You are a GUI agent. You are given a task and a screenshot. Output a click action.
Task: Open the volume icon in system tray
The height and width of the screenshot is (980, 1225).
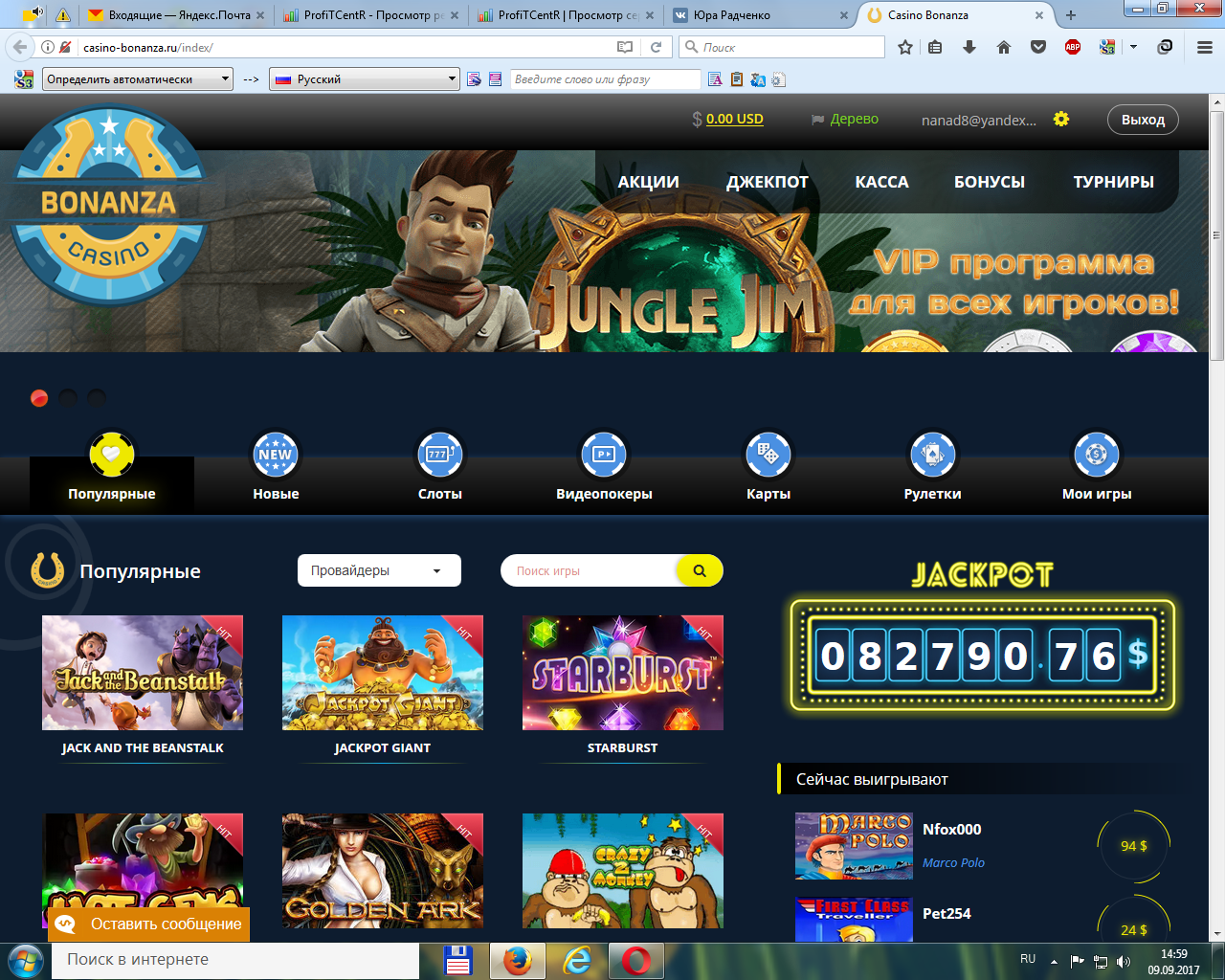(x=1124, y=962)
